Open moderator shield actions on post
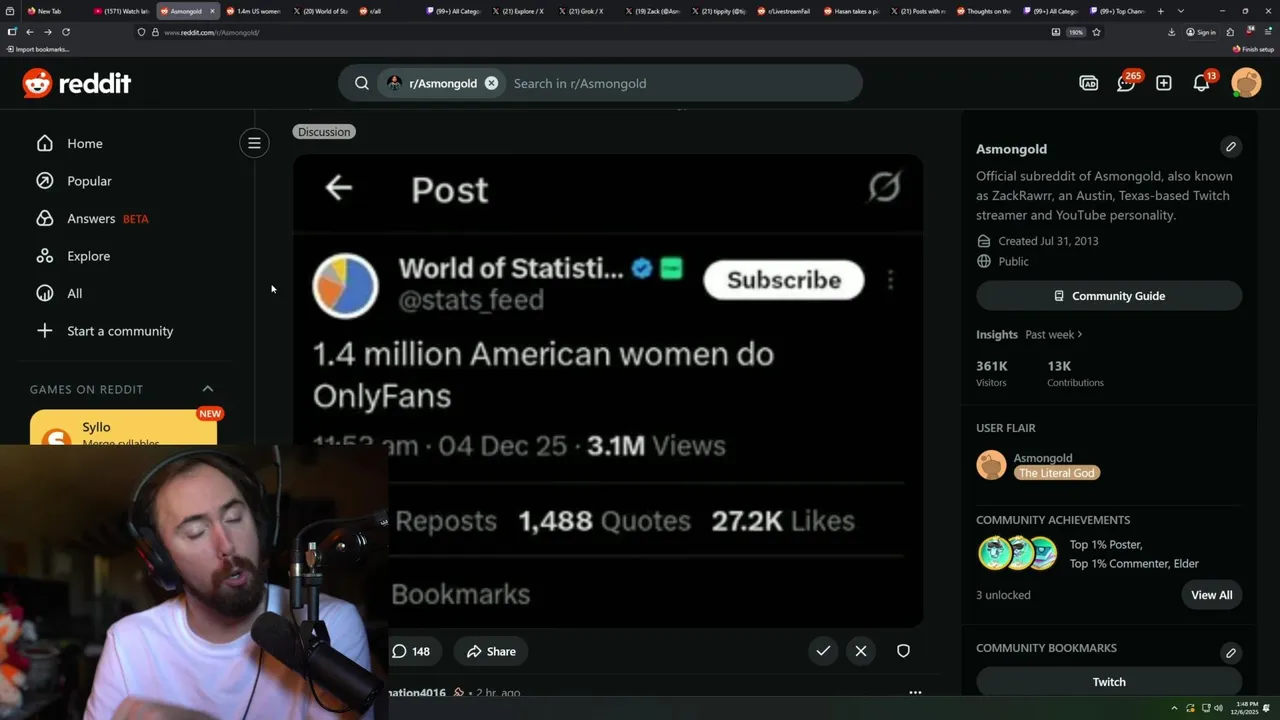Image resolution: width=1280 pixels, height=720 pixels. pos(903,651)
